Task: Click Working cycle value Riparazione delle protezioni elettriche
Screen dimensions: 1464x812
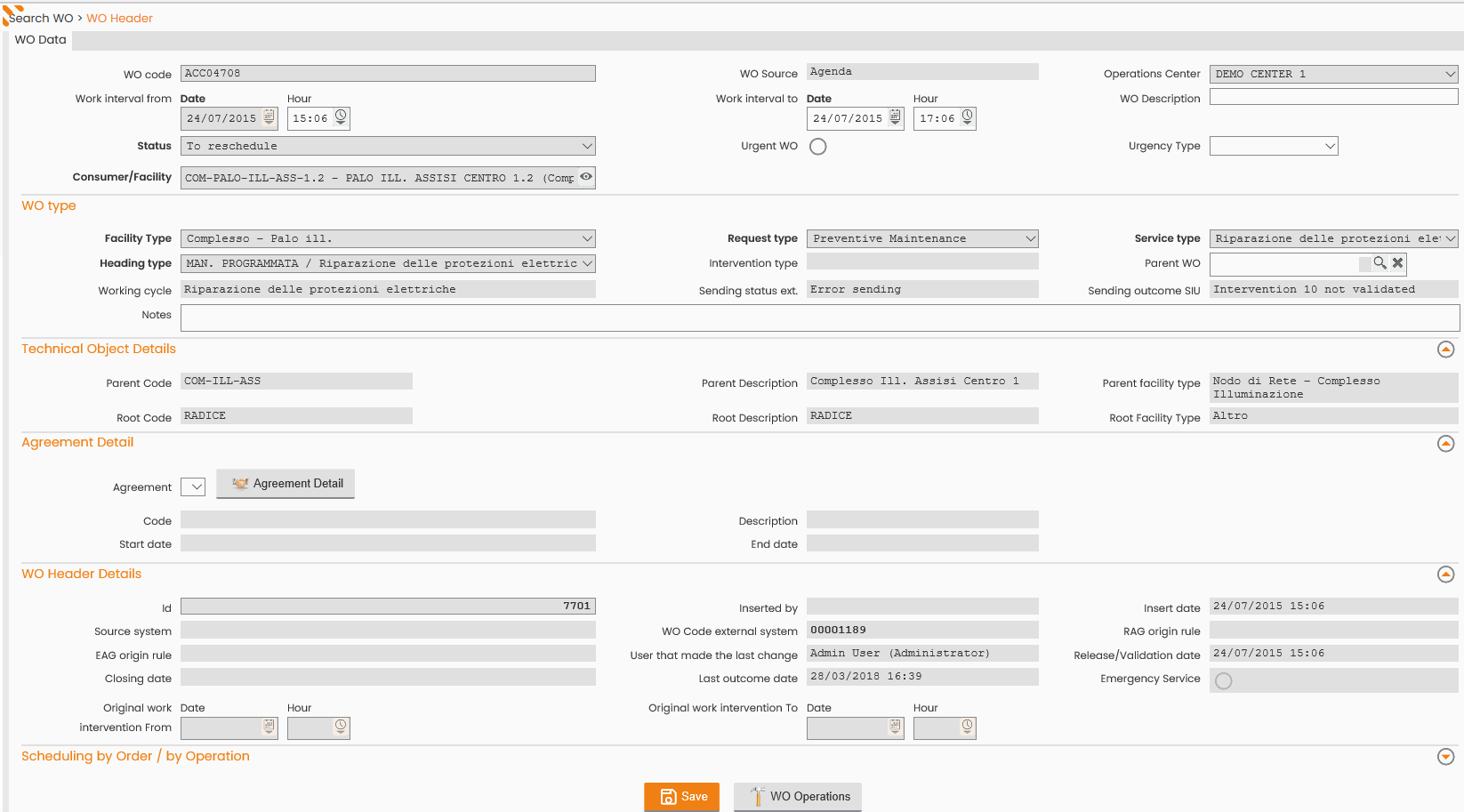Action: point(388,289)
